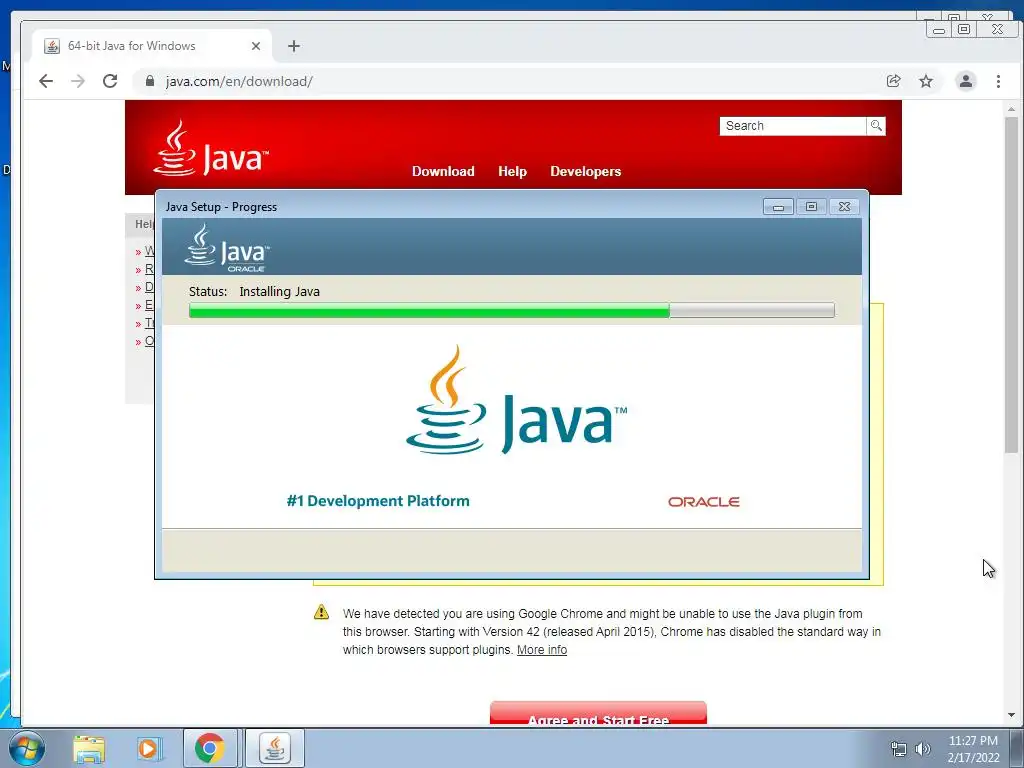Viewport: 1024px width, 768px height.
Task: Open the Chrome profile avatar menu
Action: [966, 81]
